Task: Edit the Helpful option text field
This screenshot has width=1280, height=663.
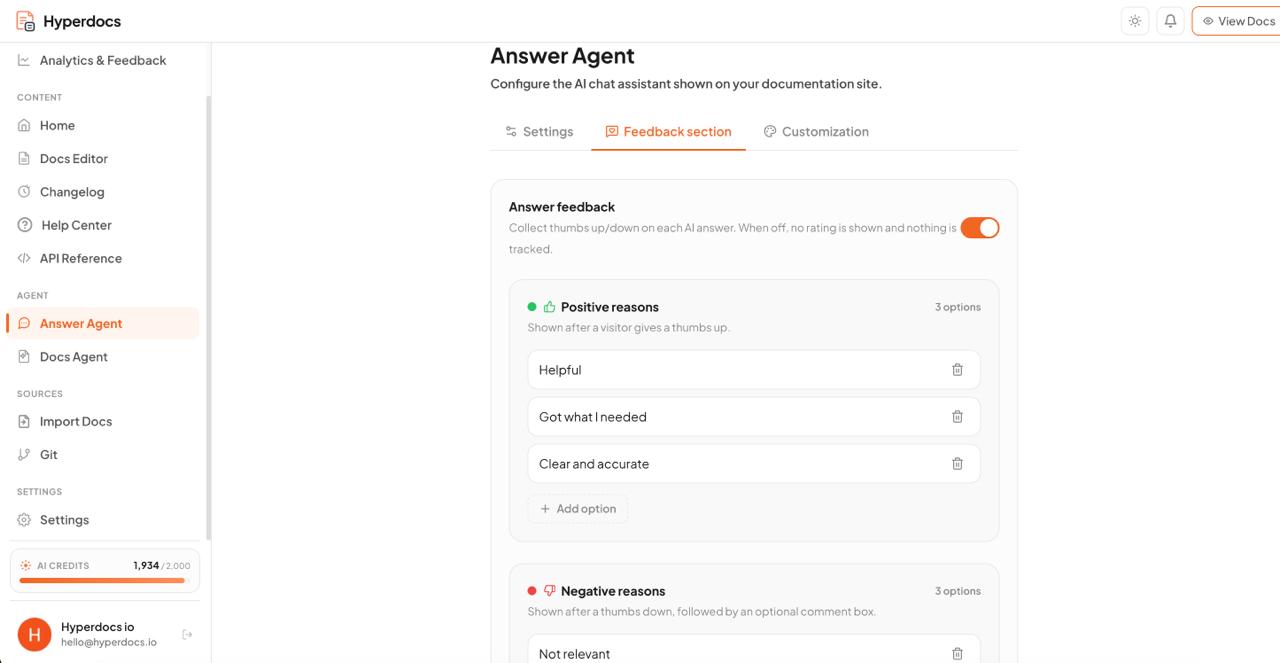Action: click(x=754, y=369)
